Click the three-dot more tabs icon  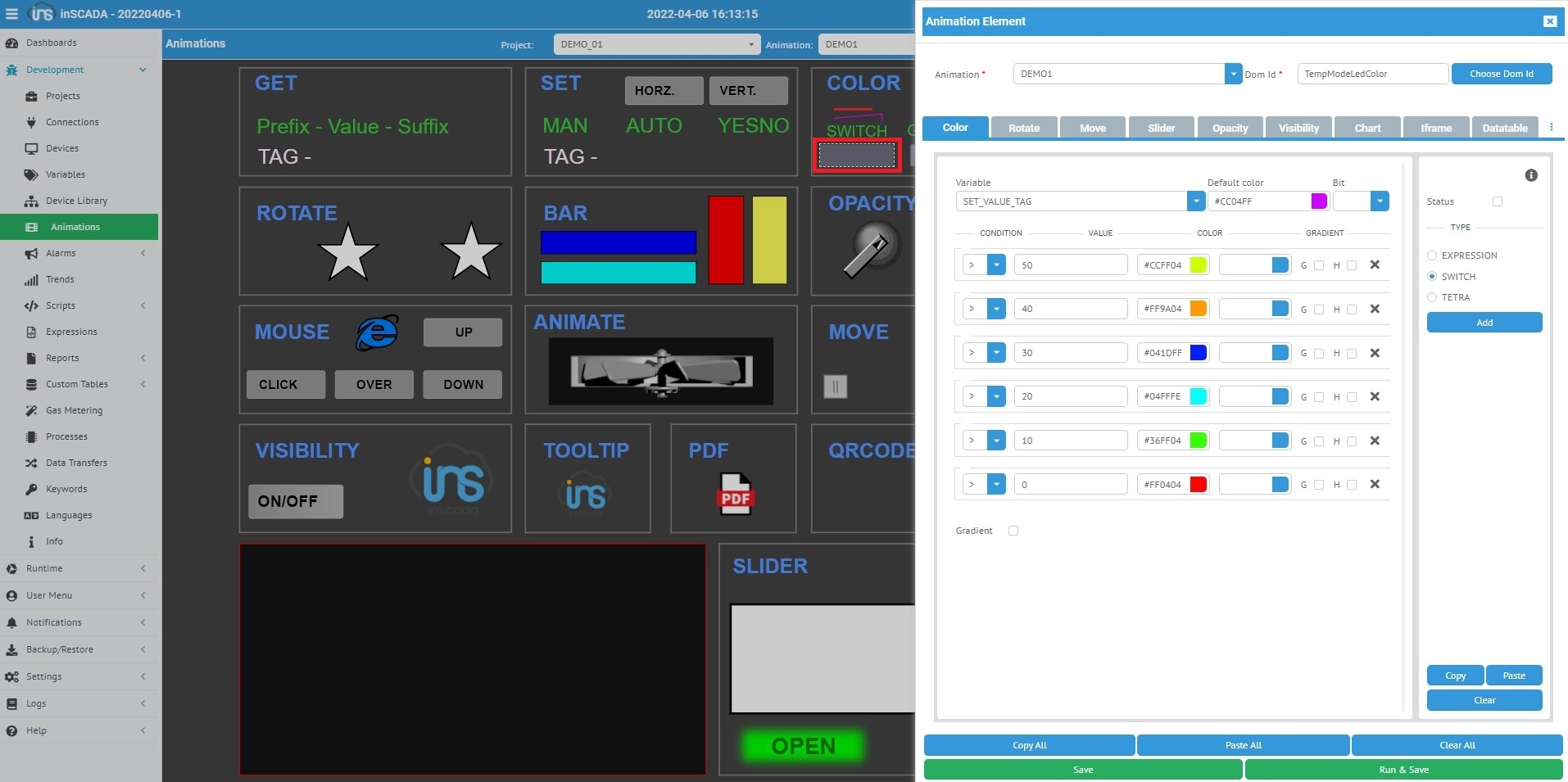[1551, 127]
